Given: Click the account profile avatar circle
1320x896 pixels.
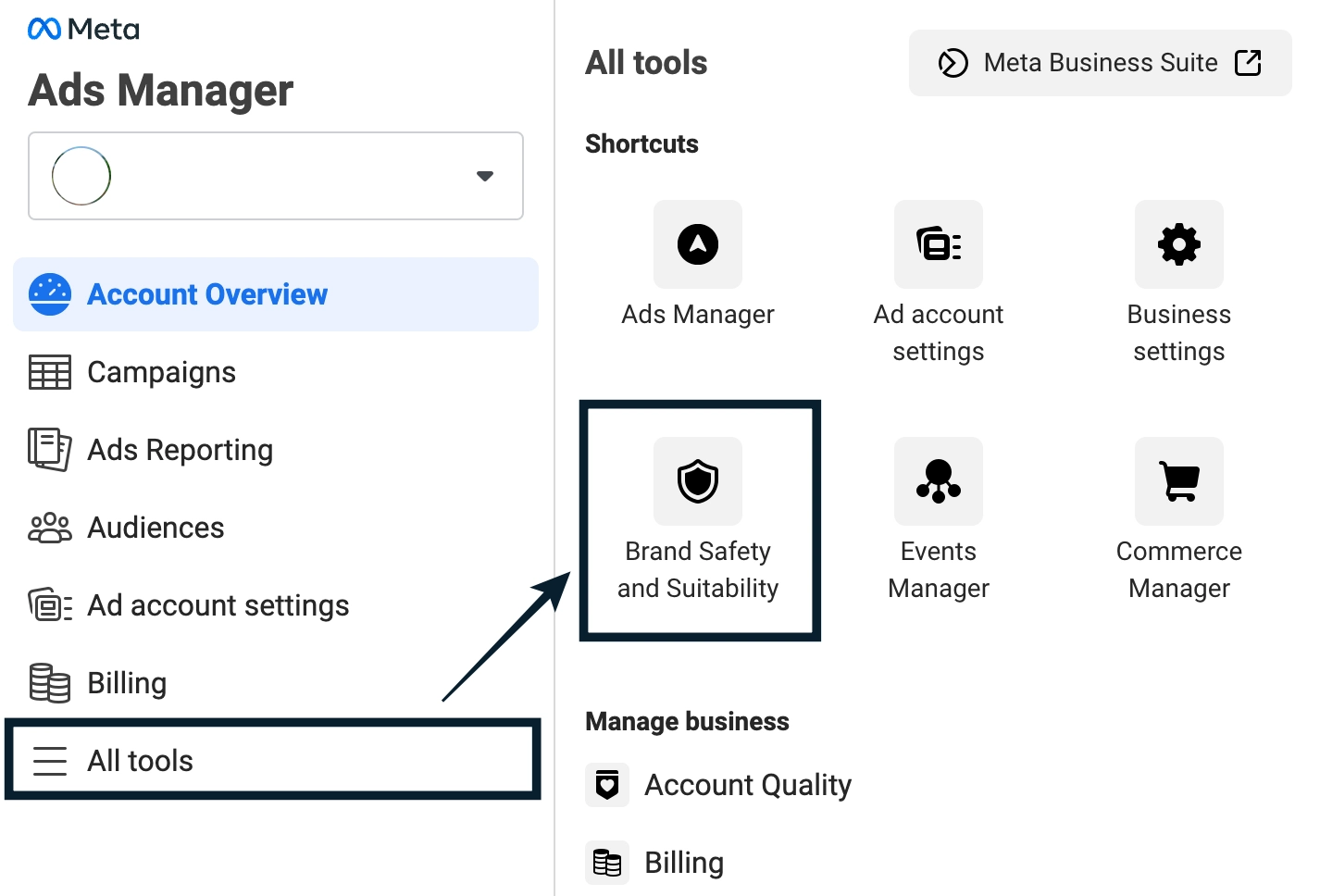Looking at the screenshot, I should (x=81, y=176).
